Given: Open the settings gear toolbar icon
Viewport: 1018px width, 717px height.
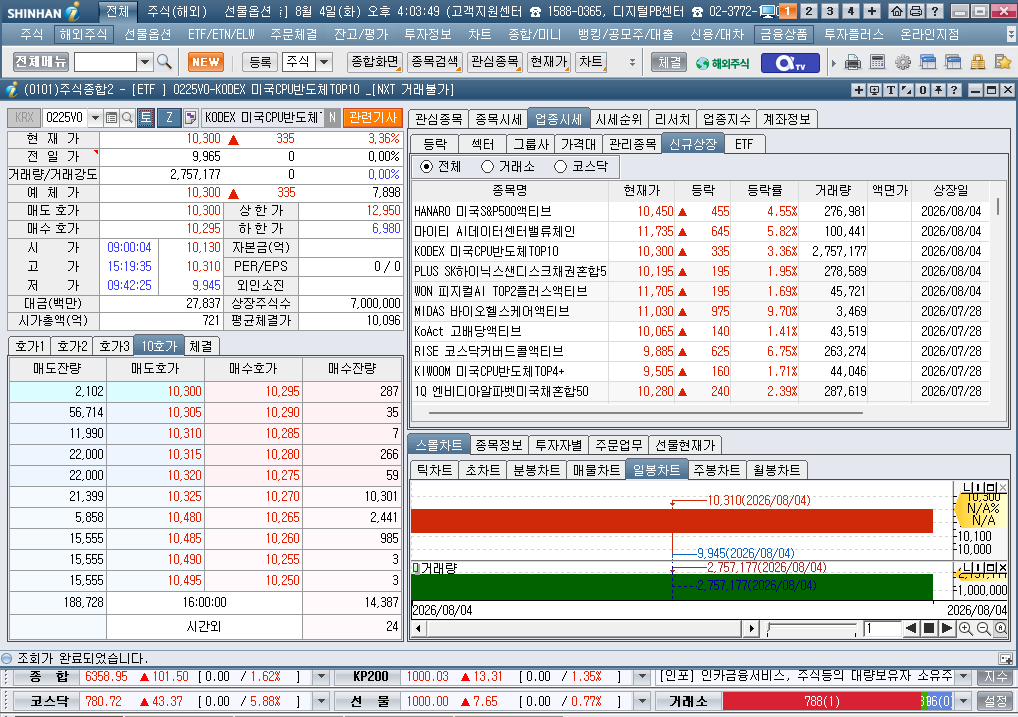Looking at the screenshot, I should (x=902, y=62).
